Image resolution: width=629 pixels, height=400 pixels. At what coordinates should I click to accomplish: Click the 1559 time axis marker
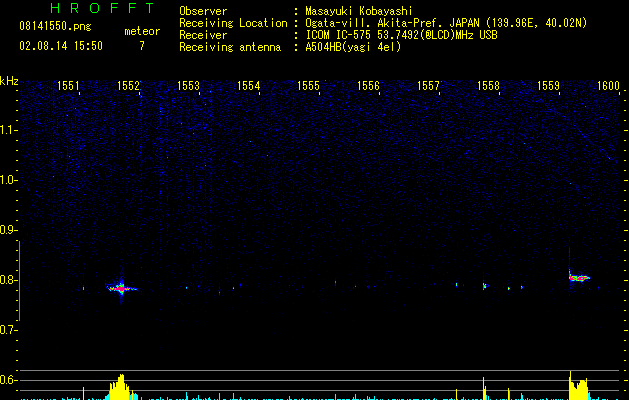[x=548, y=86]
